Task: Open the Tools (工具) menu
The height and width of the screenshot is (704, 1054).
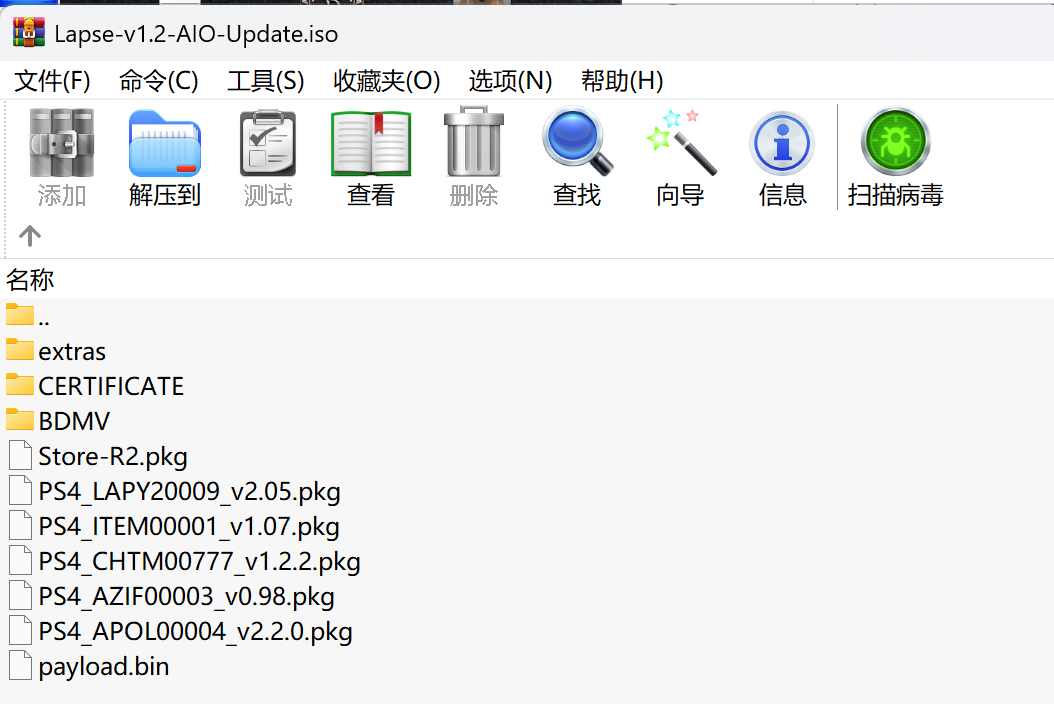Action: (266, 81)
